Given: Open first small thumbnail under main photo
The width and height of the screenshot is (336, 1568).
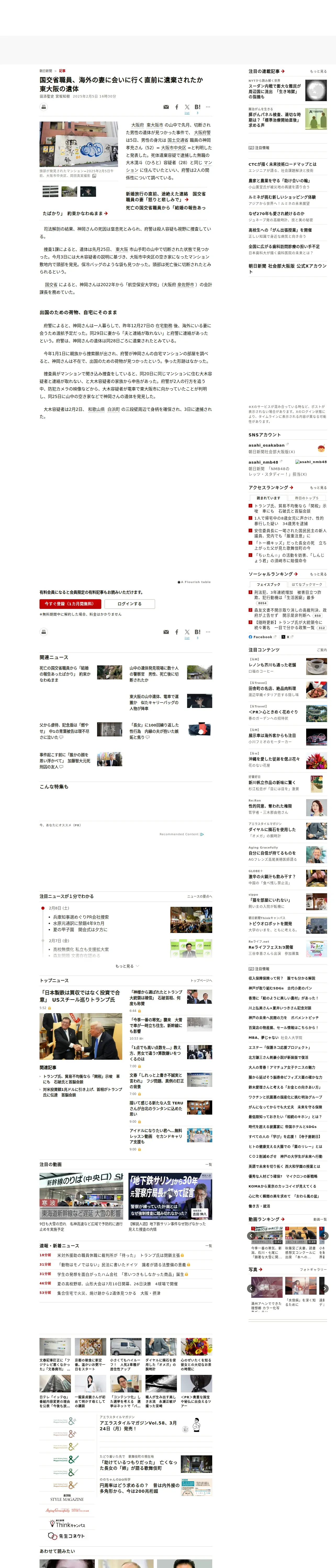Looking at the screenshot, I should click(x=51, y=191).
